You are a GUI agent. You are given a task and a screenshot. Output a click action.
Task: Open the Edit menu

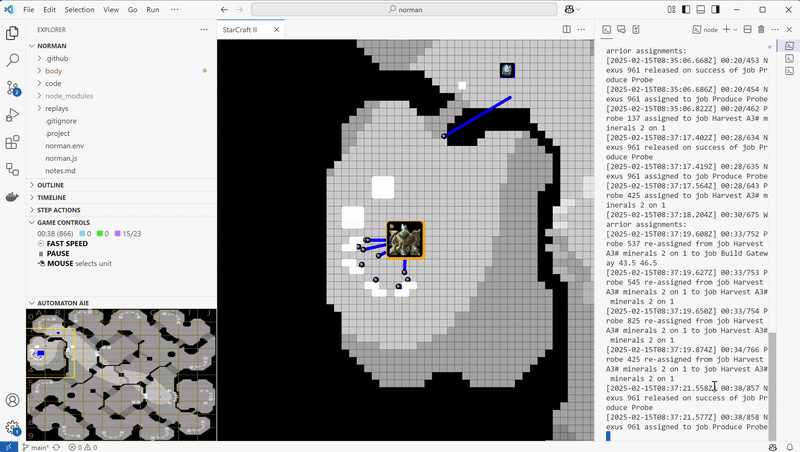tap(49, 9)
